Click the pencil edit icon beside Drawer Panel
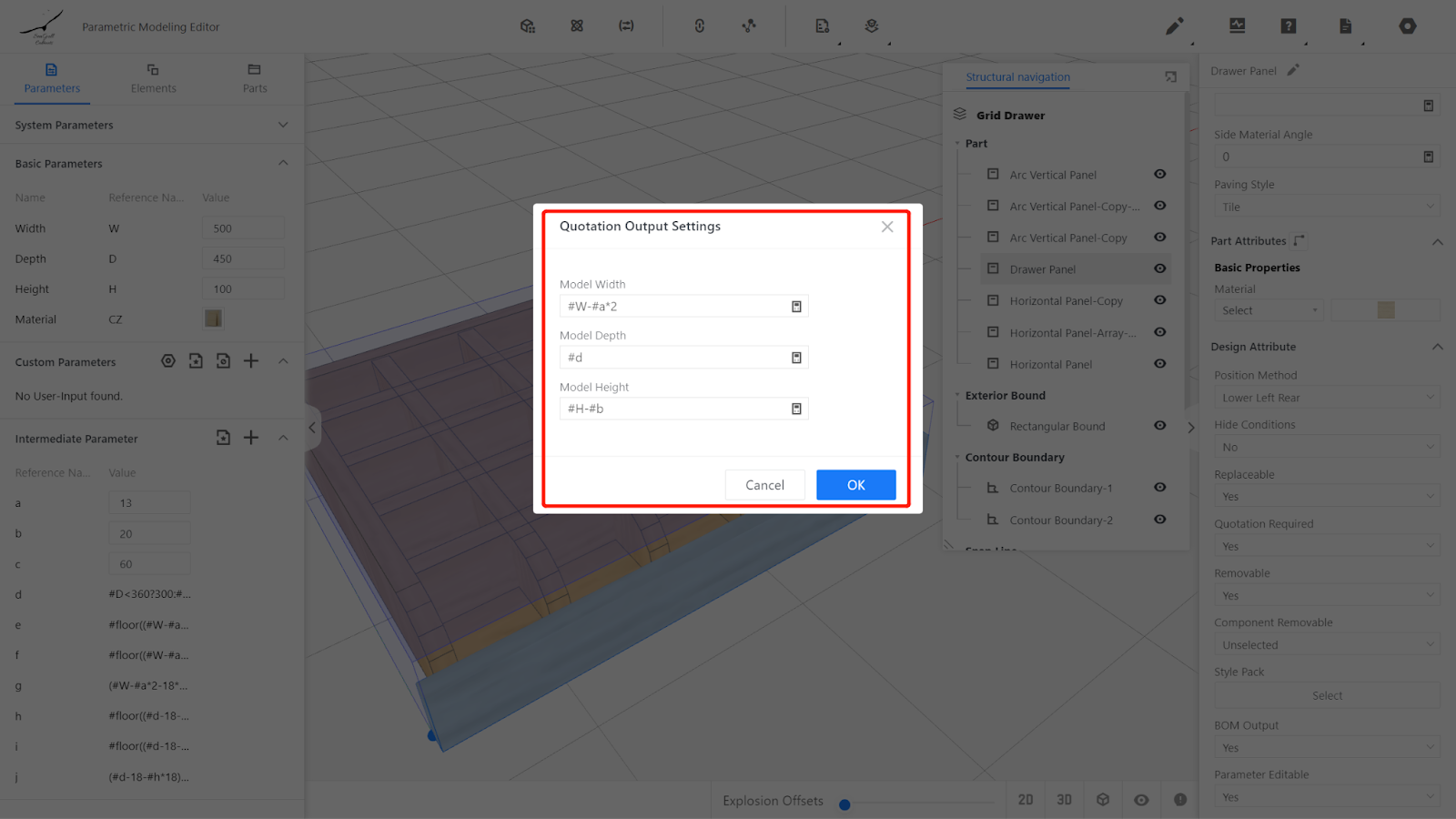The image size is (1456, 819). point(1293,70)
